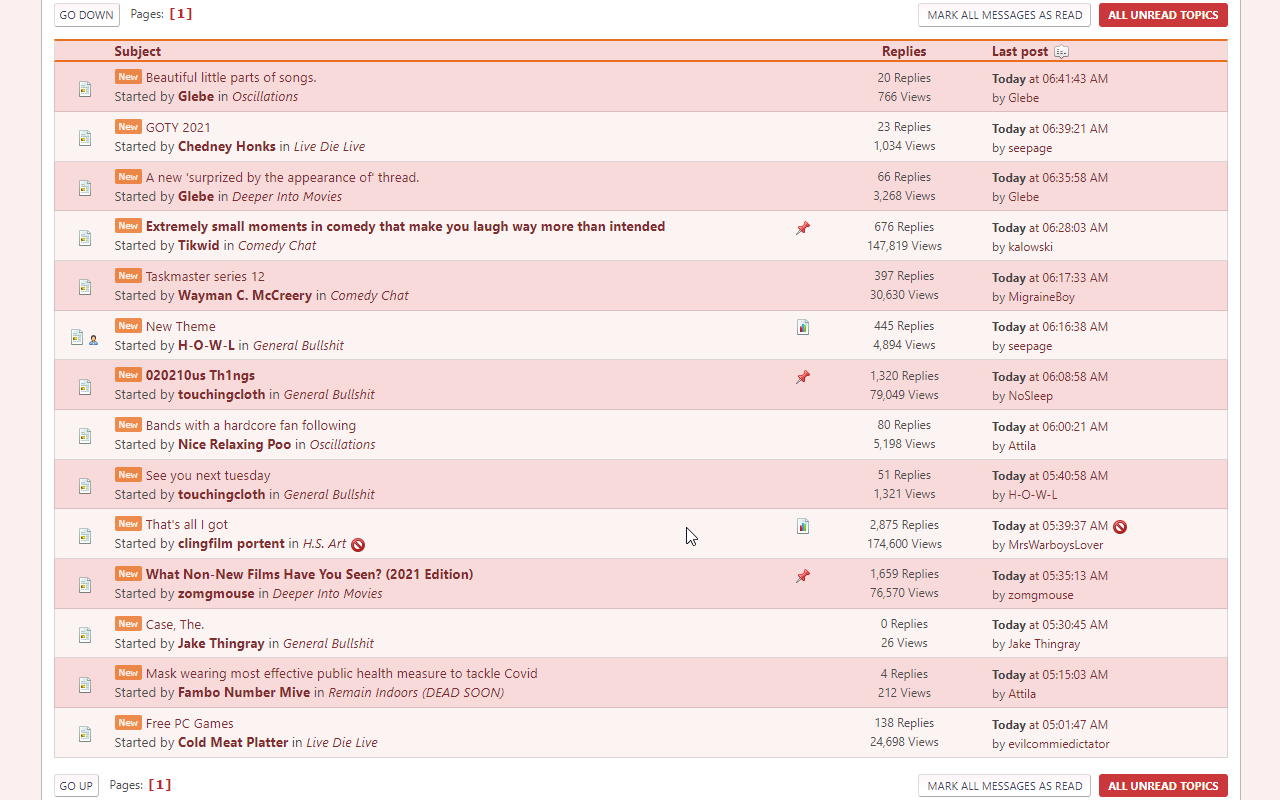The width and height of the screenshot is (1280, 800).
Task: Open last poster MigraineBoy's profile
Action: coord(1041,297)
